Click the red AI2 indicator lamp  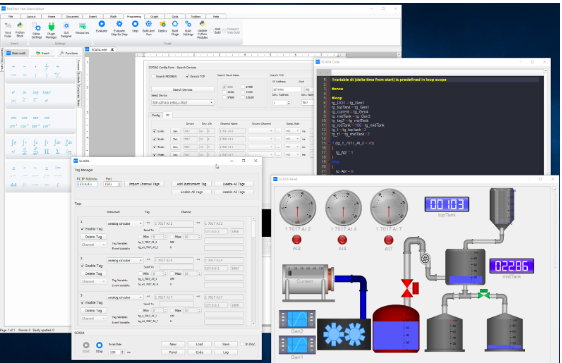pos(296,239)
